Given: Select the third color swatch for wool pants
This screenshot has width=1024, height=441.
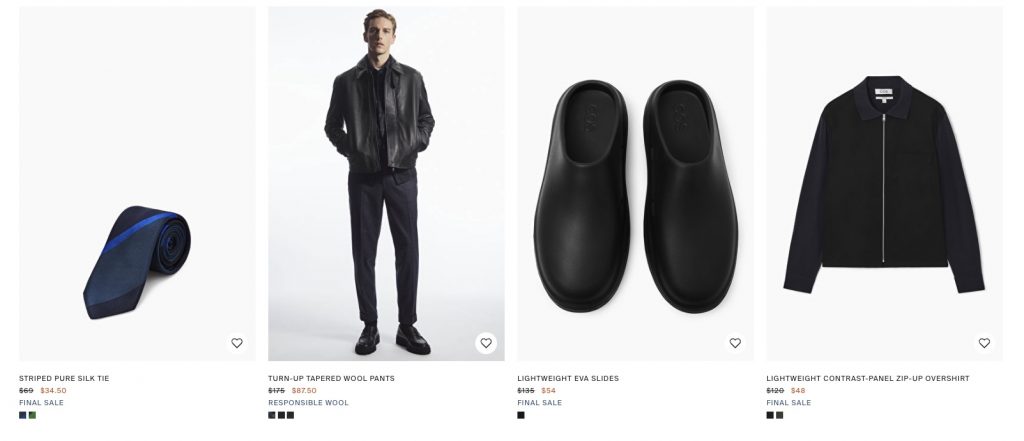Looking at the screenshot, I should (x=291, y=415).
